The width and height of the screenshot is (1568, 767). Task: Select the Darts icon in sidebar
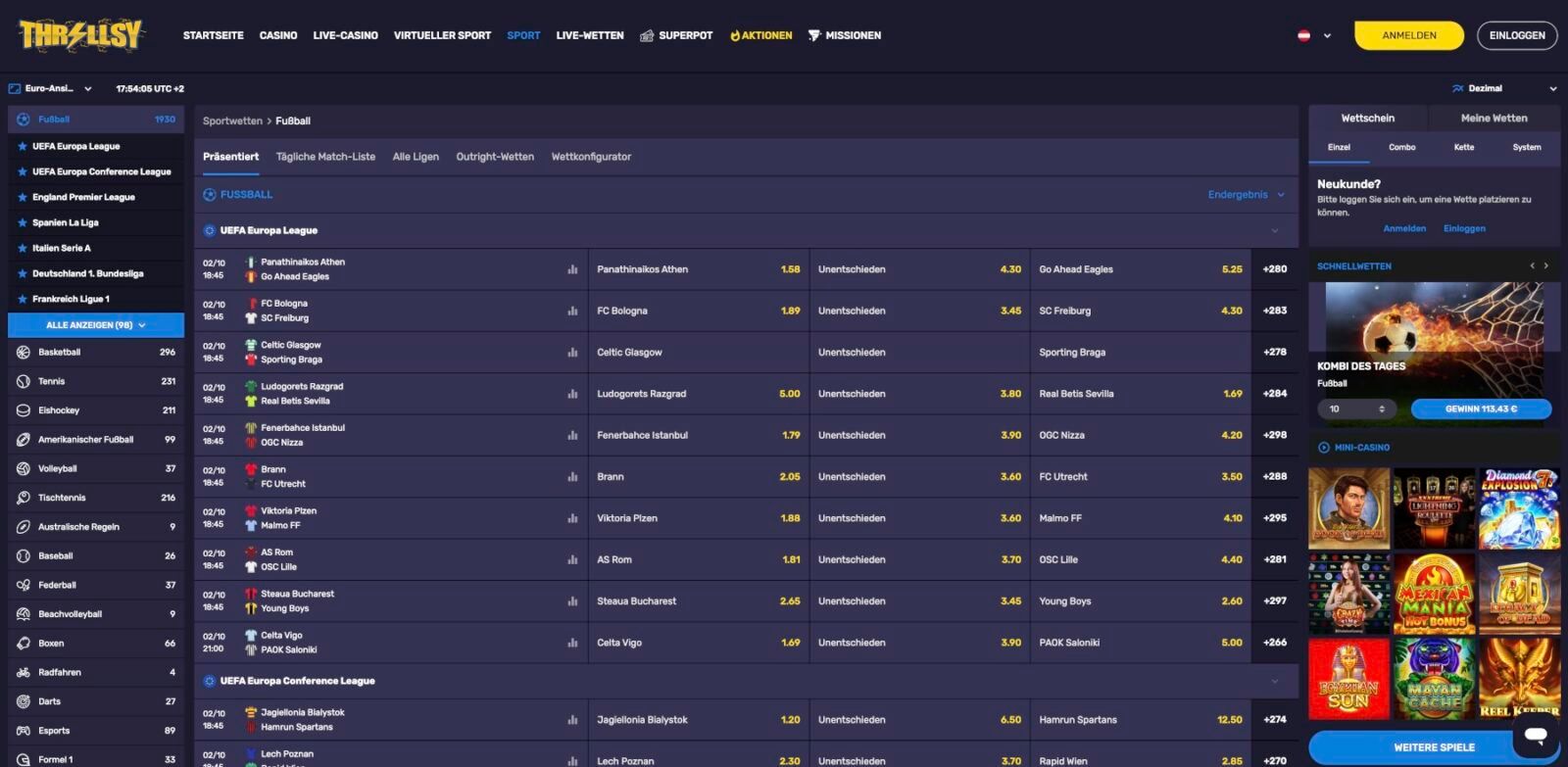pyautogui.click(x=24, y=702)
